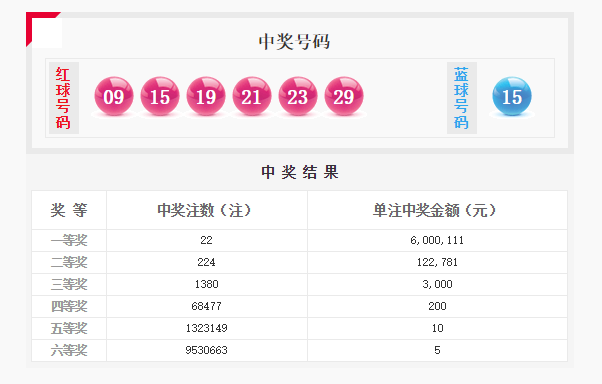Click the 红球号码 label
602x384 pixels.
pos(64,98)
